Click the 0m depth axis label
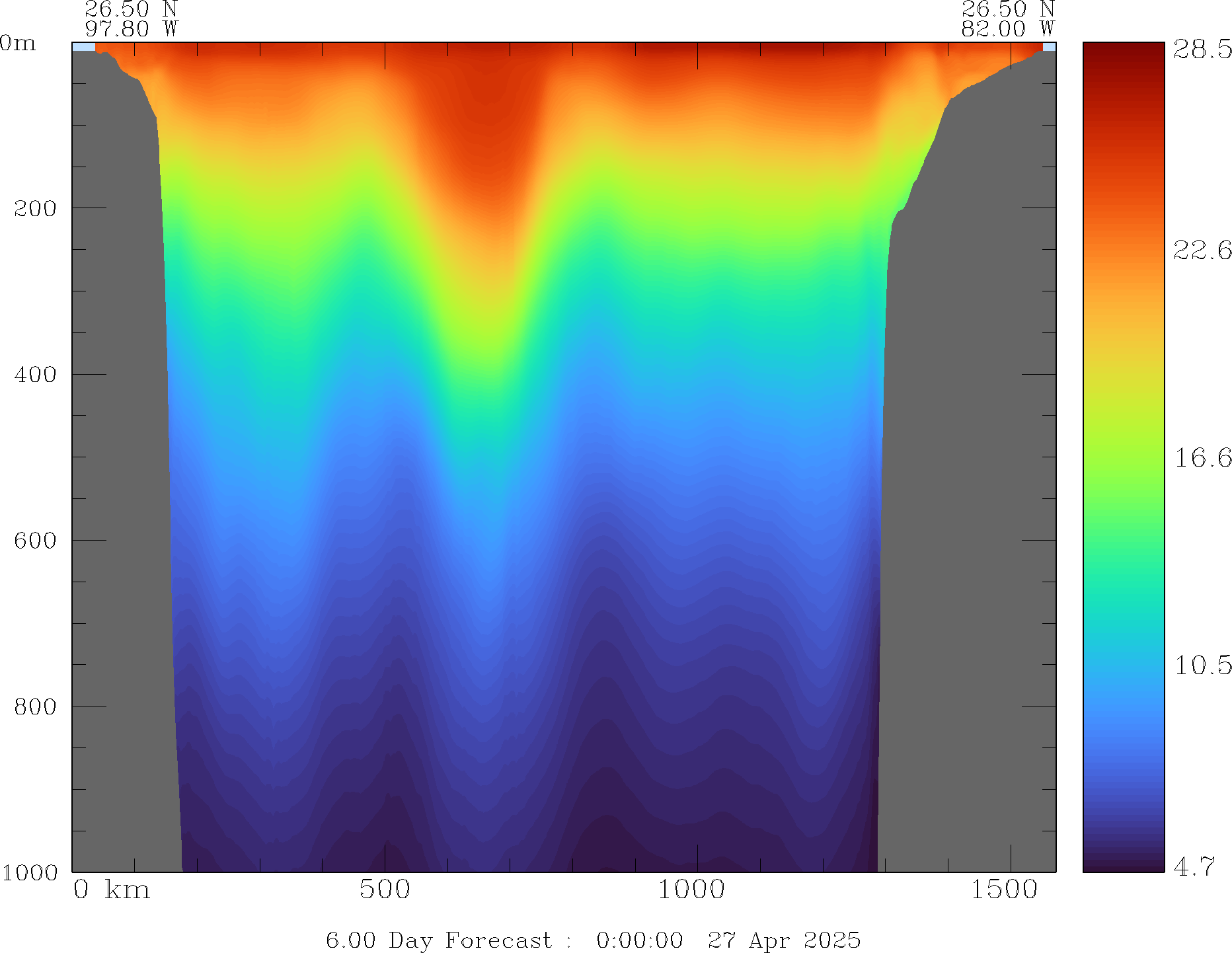This screenshot has height=953, width=1232. 18,44
